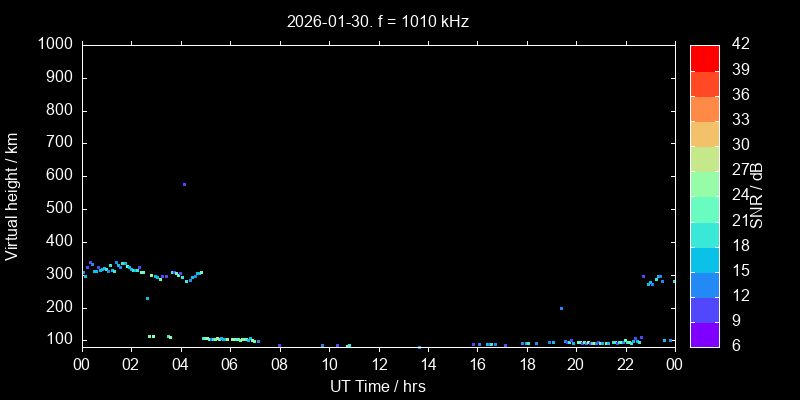
Task: Click the red 39–42 dB colorbar segment
Action: click(x=705, y=57)
